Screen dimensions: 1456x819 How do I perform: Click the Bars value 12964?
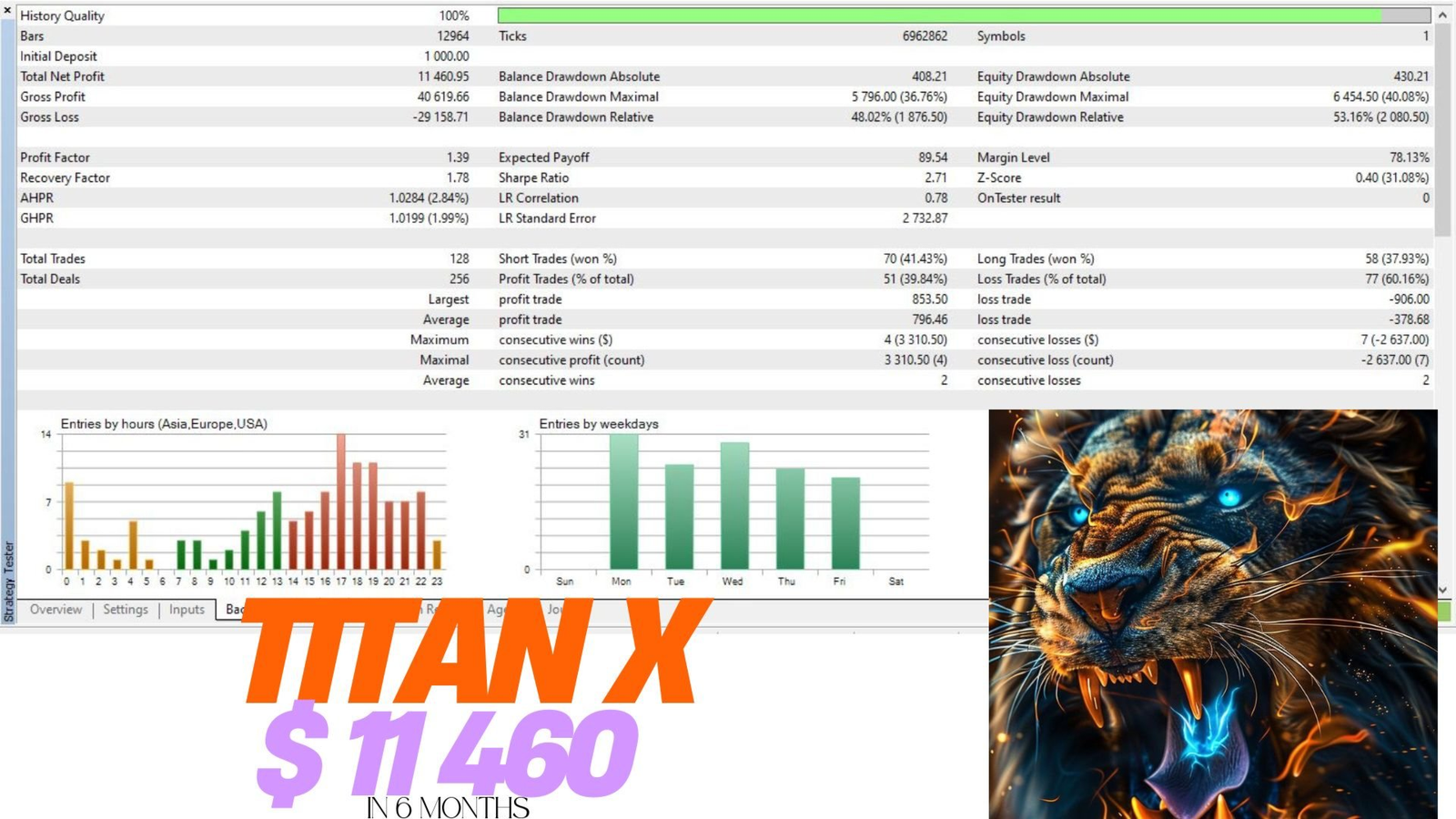(453, 35)
